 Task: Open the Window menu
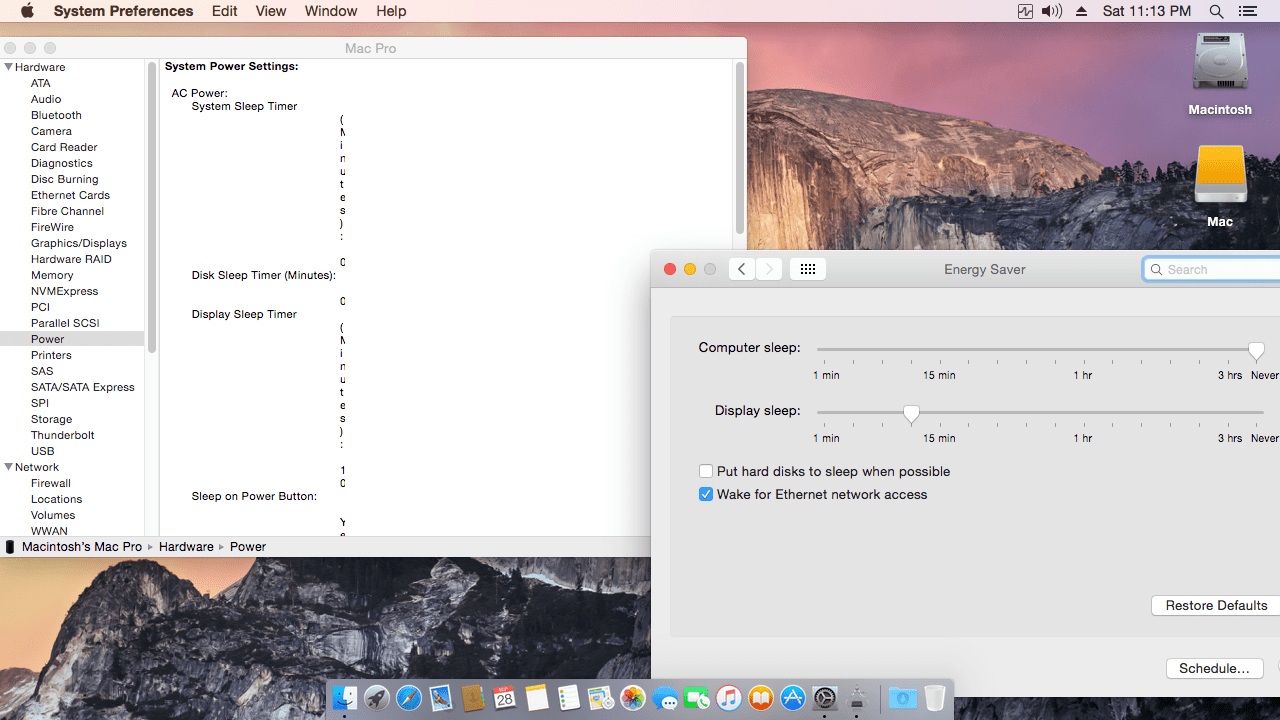pyautogui.click(x=331, y=11)
